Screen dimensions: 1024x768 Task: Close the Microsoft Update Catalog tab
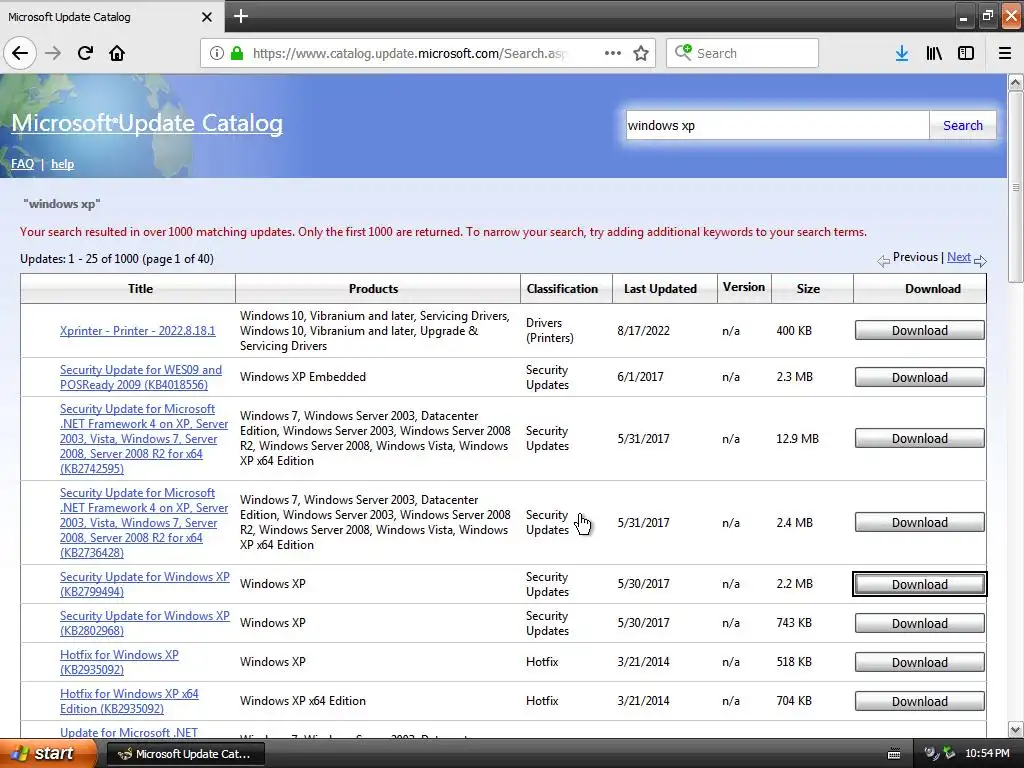(207, 17)
